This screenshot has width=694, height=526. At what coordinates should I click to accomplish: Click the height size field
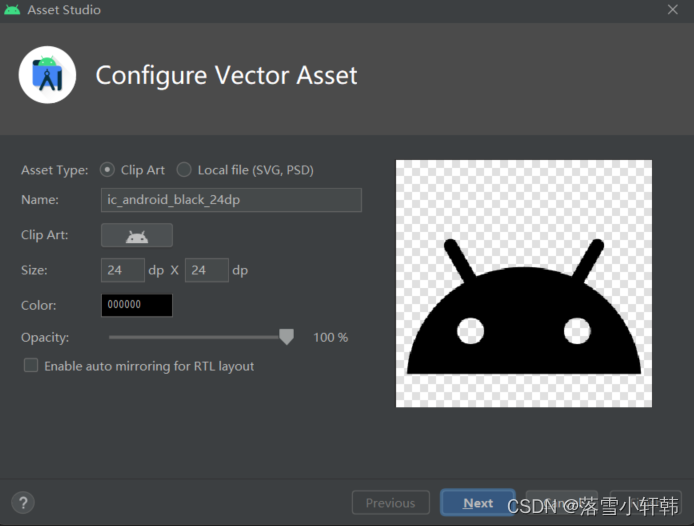pyautogui.click(x=207, y=270)
